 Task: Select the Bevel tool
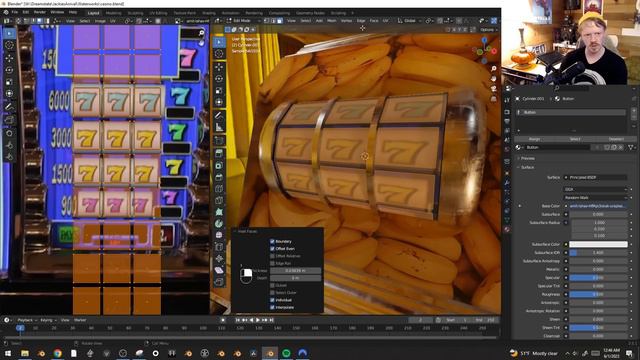pos(219,177)
